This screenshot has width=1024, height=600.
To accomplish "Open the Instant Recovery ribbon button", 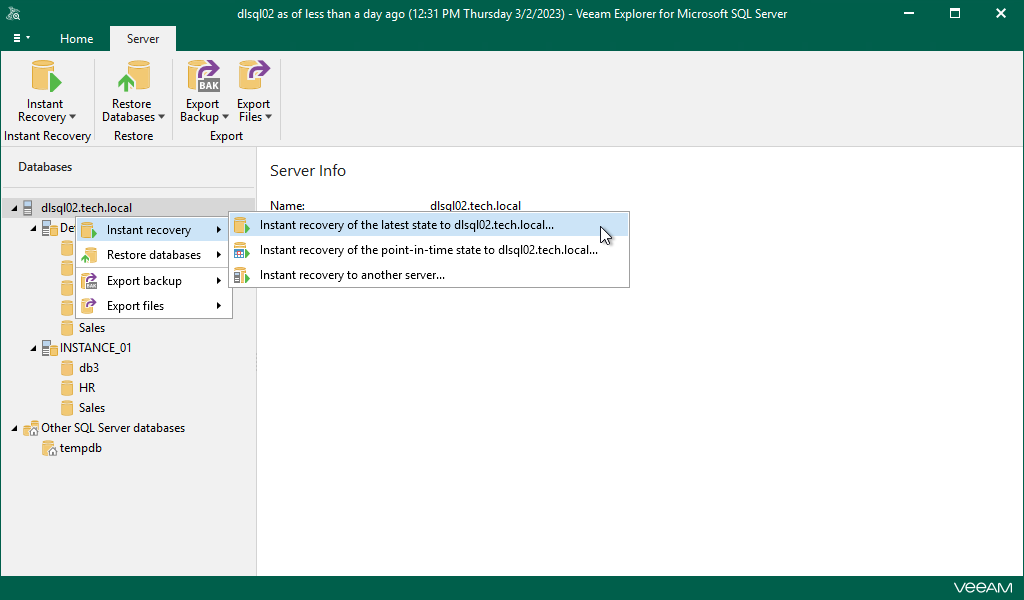I will click(x=46, y=91).
